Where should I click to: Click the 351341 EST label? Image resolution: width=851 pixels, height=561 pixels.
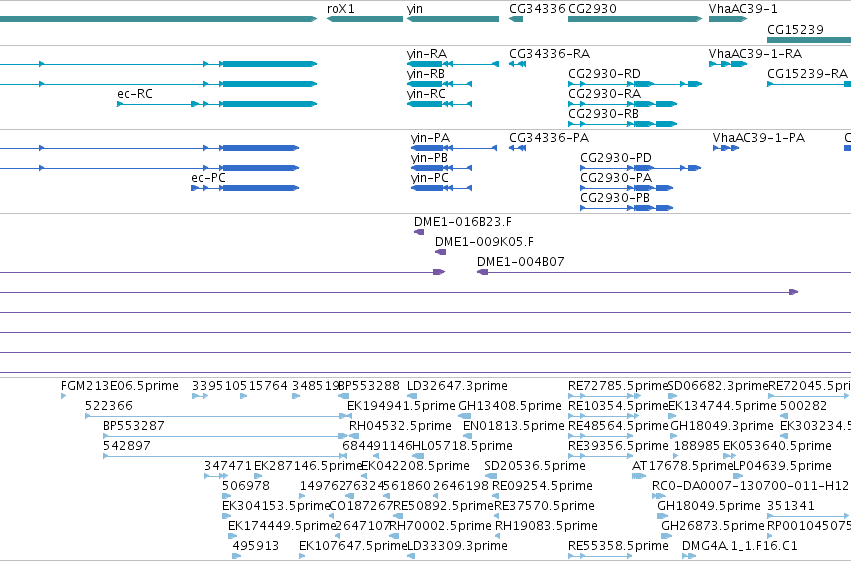click(791, 506)
